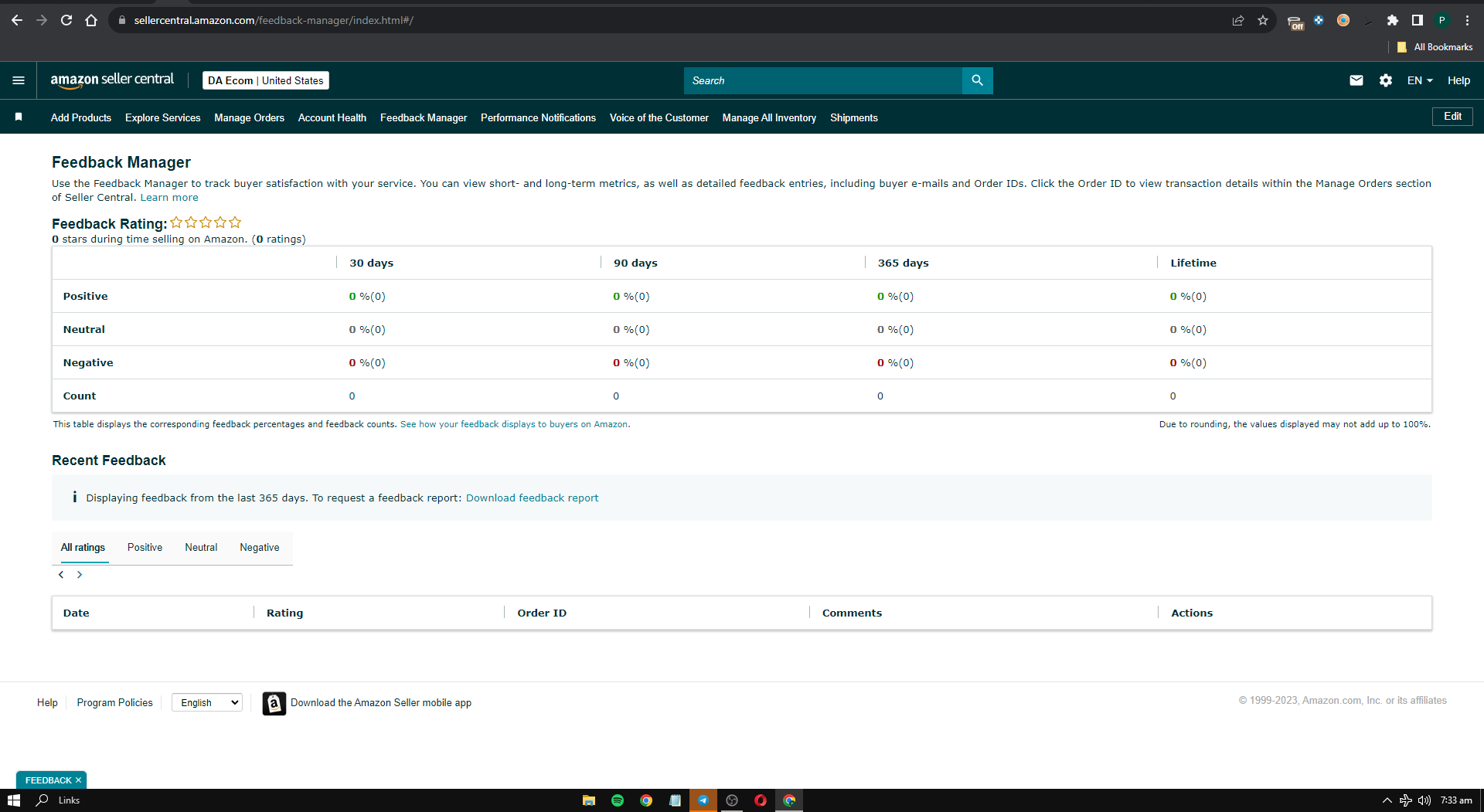The height and width of the screenshot is (812, 1484).
Task: Focus the Seller Central search field
Action: [823, 80]
